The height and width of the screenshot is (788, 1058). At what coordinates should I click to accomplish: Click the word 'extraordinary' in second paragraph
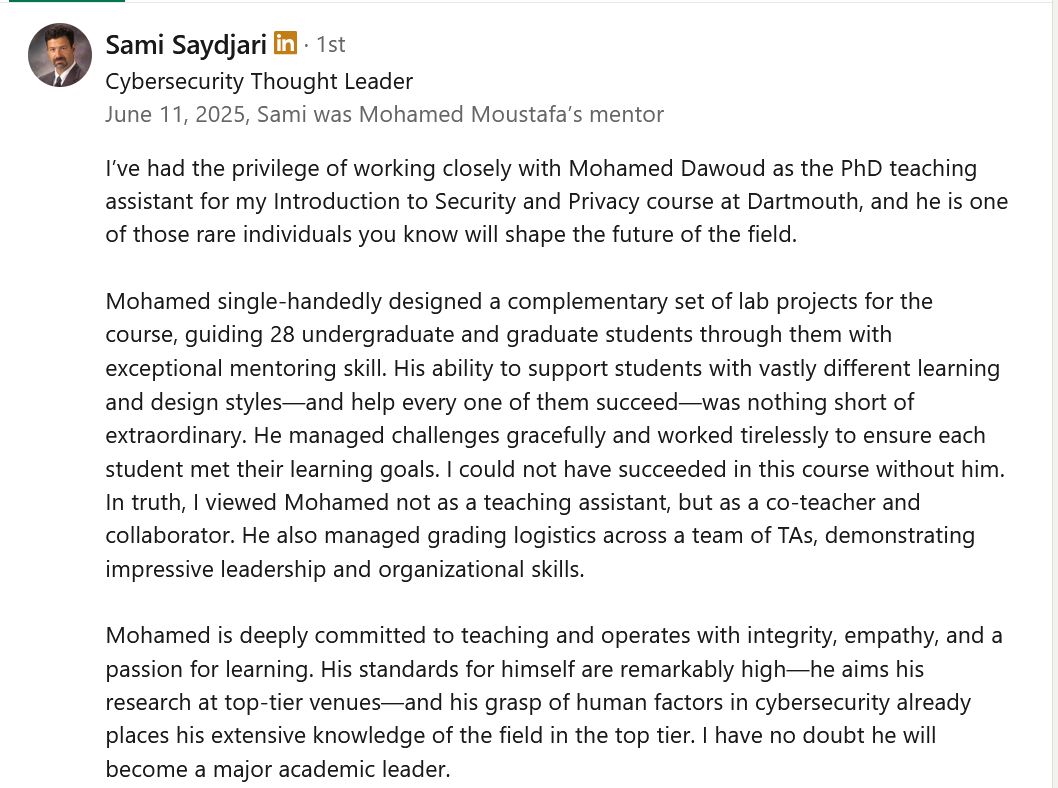pos(174,436)
